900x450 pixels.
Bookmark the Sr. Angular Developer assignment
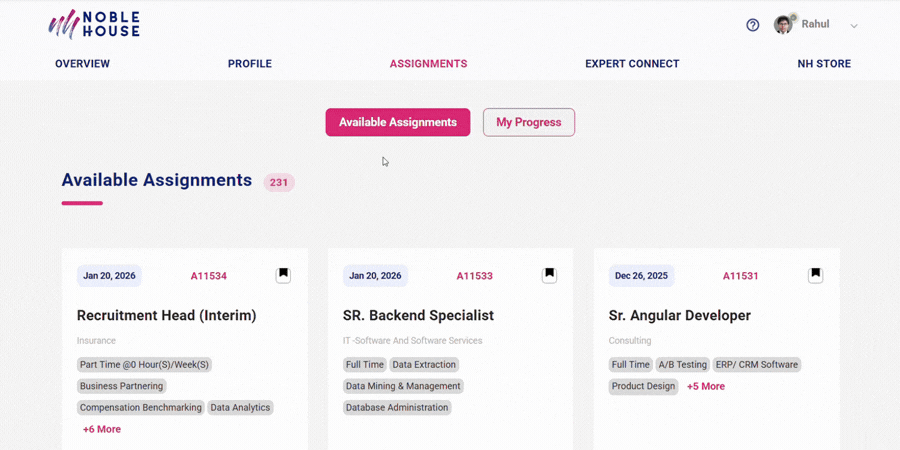815,275
